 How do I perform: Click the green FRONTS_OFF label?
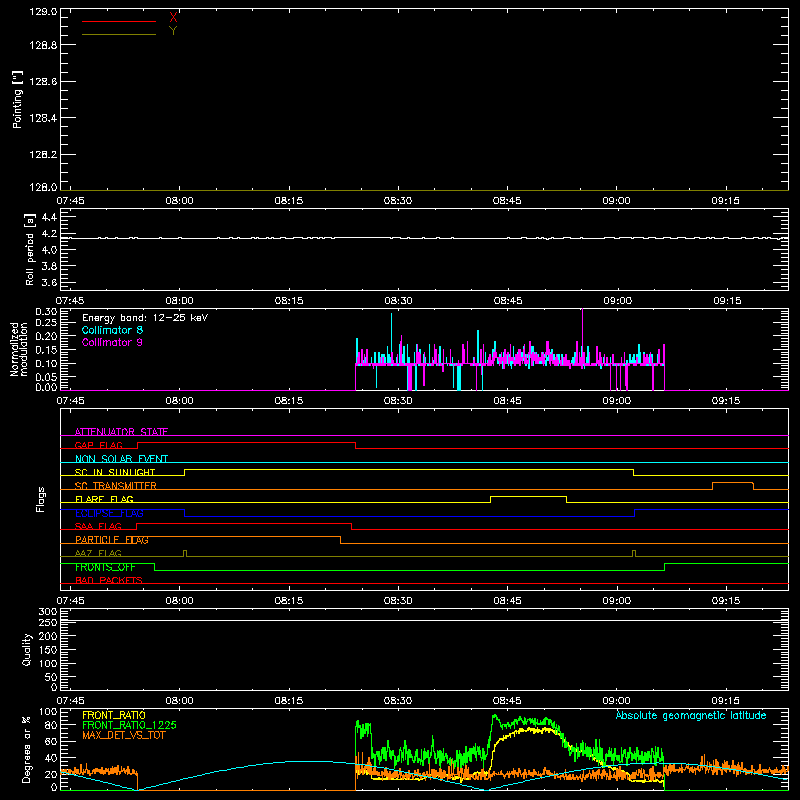105,567
